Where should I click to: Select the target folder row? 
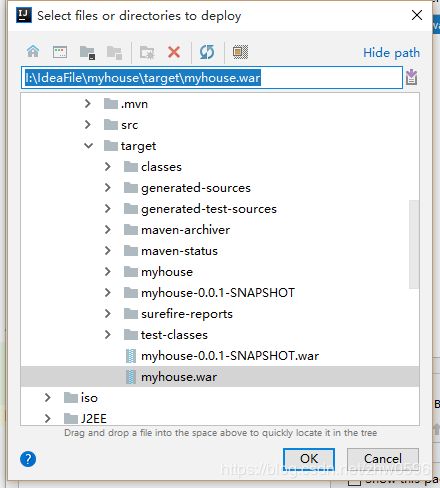coord(220,146)
